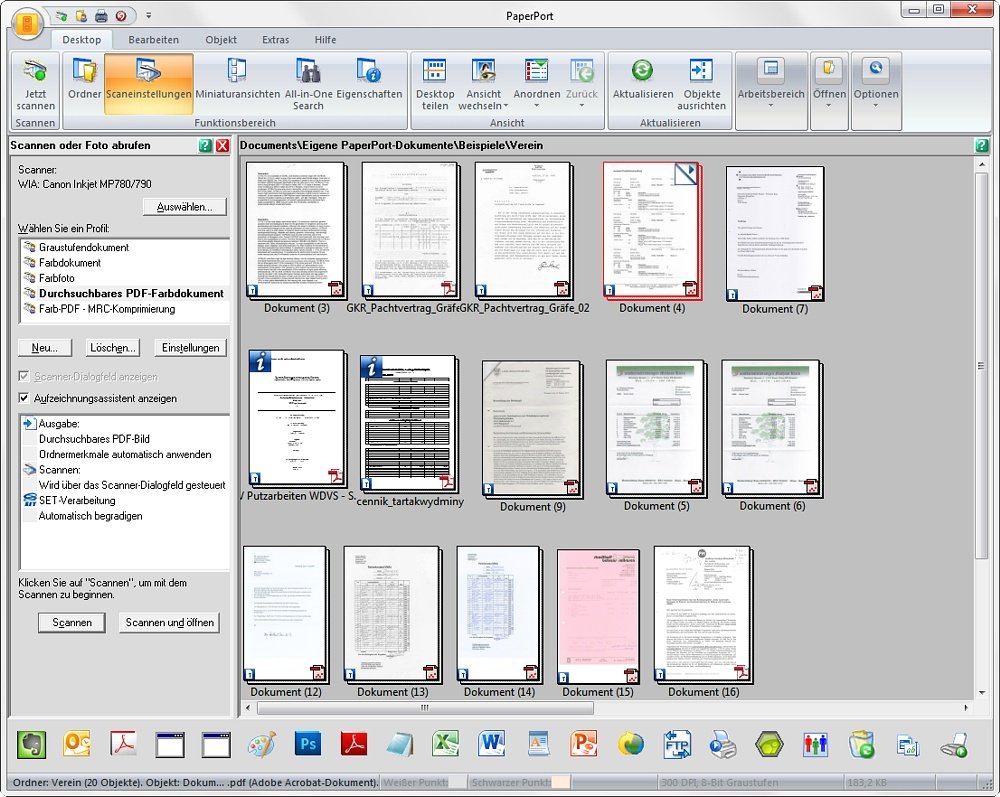1000x797 pixels.
Task: Click the printer icon in the bottom bar
Action: pos(723,744)
